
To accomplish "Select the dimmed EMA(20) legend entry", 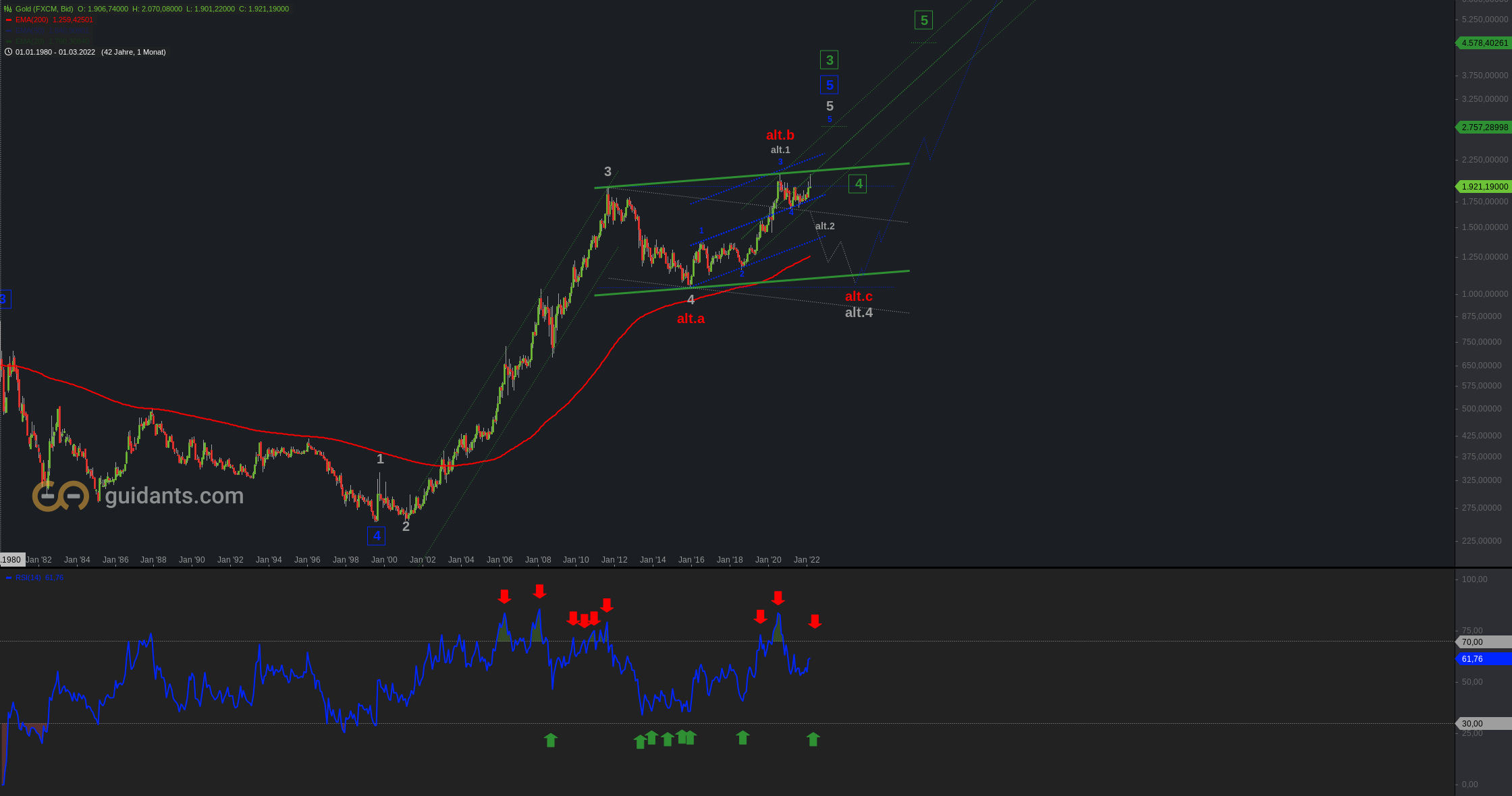I will (x=52, y=42).
